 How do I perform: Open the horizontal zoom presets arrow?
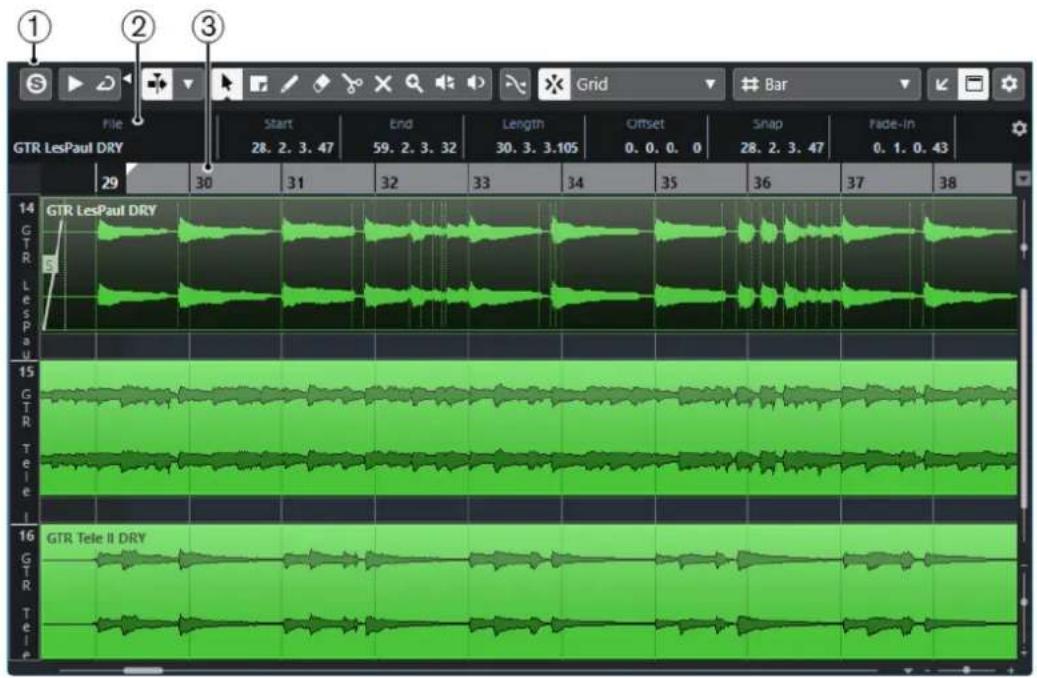(x=908, y=671)
